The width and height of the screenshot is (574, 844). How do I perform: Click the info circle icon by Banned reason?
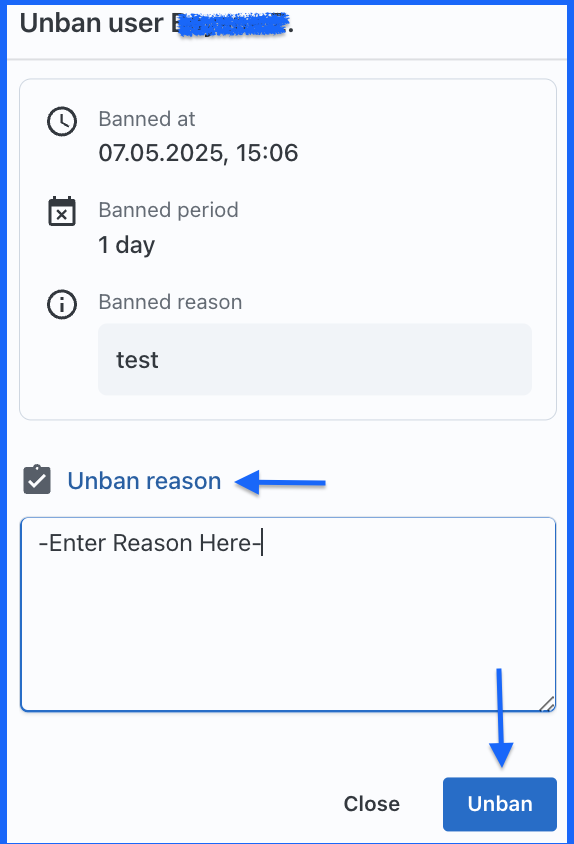tap(62, 304)
